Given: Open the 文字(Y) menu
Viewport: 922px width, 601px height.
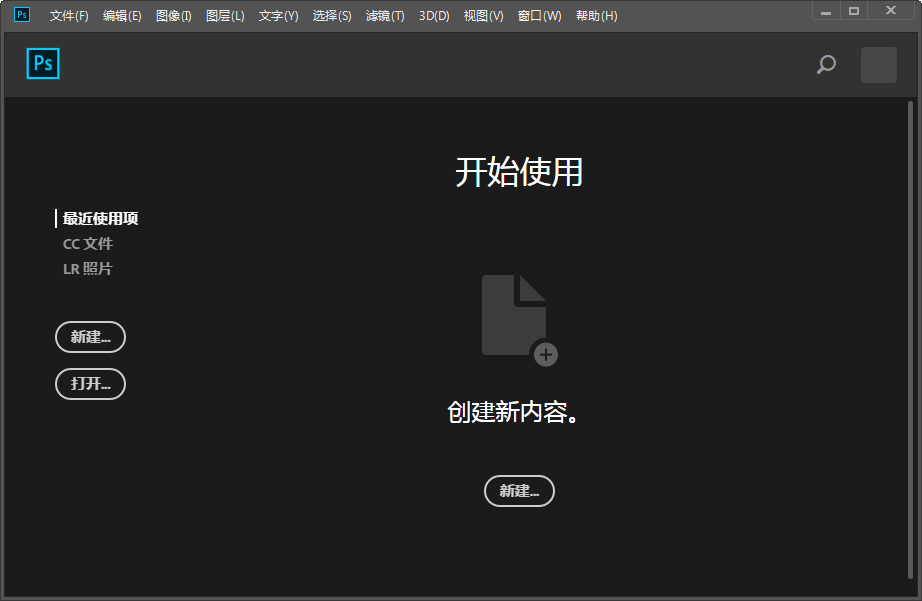Looking at the screenshot, I should [278, 16].
